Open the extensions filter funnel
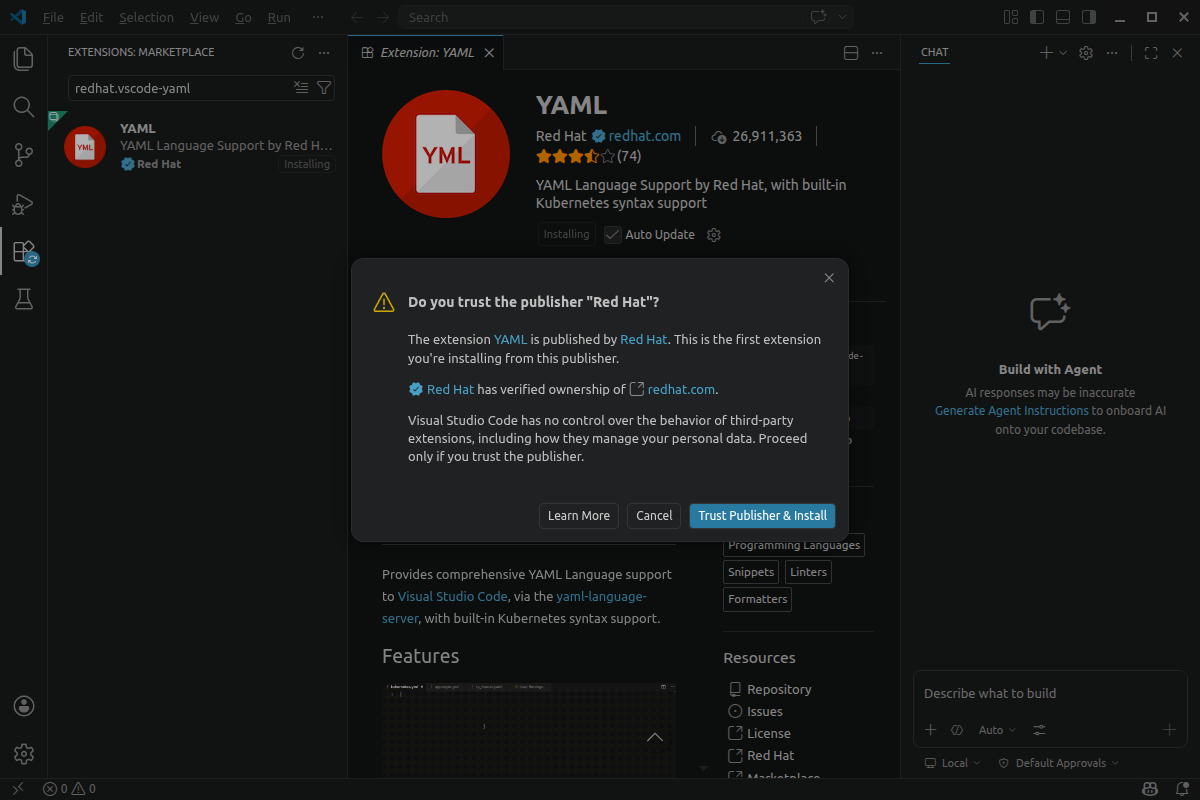 (x=323, y=88)
